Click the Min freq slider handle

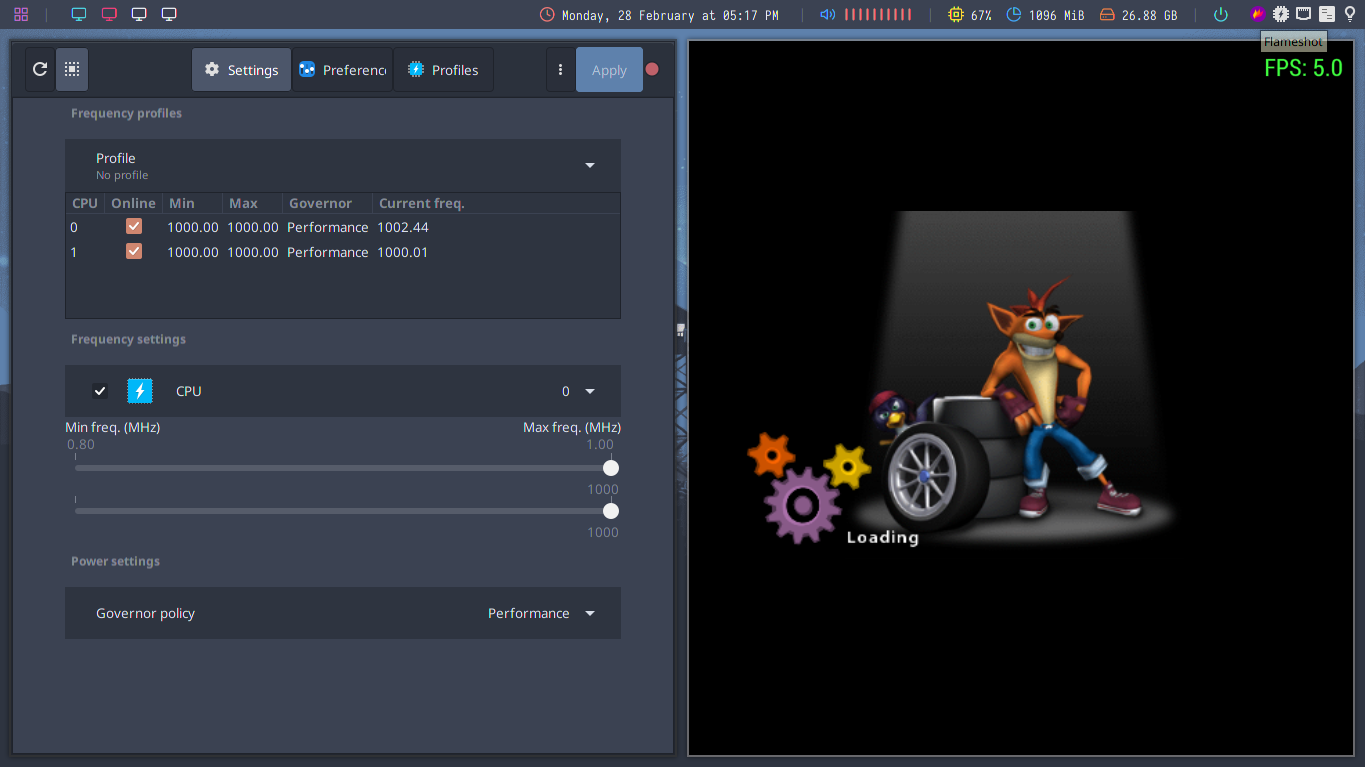point(611,468)
